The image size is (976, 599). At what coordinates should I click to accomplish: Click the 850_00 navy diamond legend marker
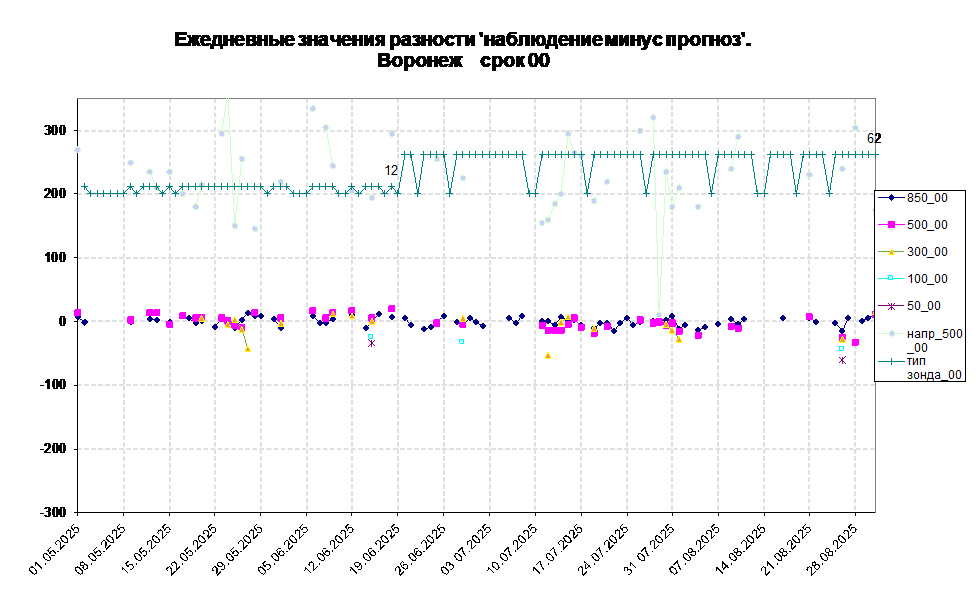891,198
